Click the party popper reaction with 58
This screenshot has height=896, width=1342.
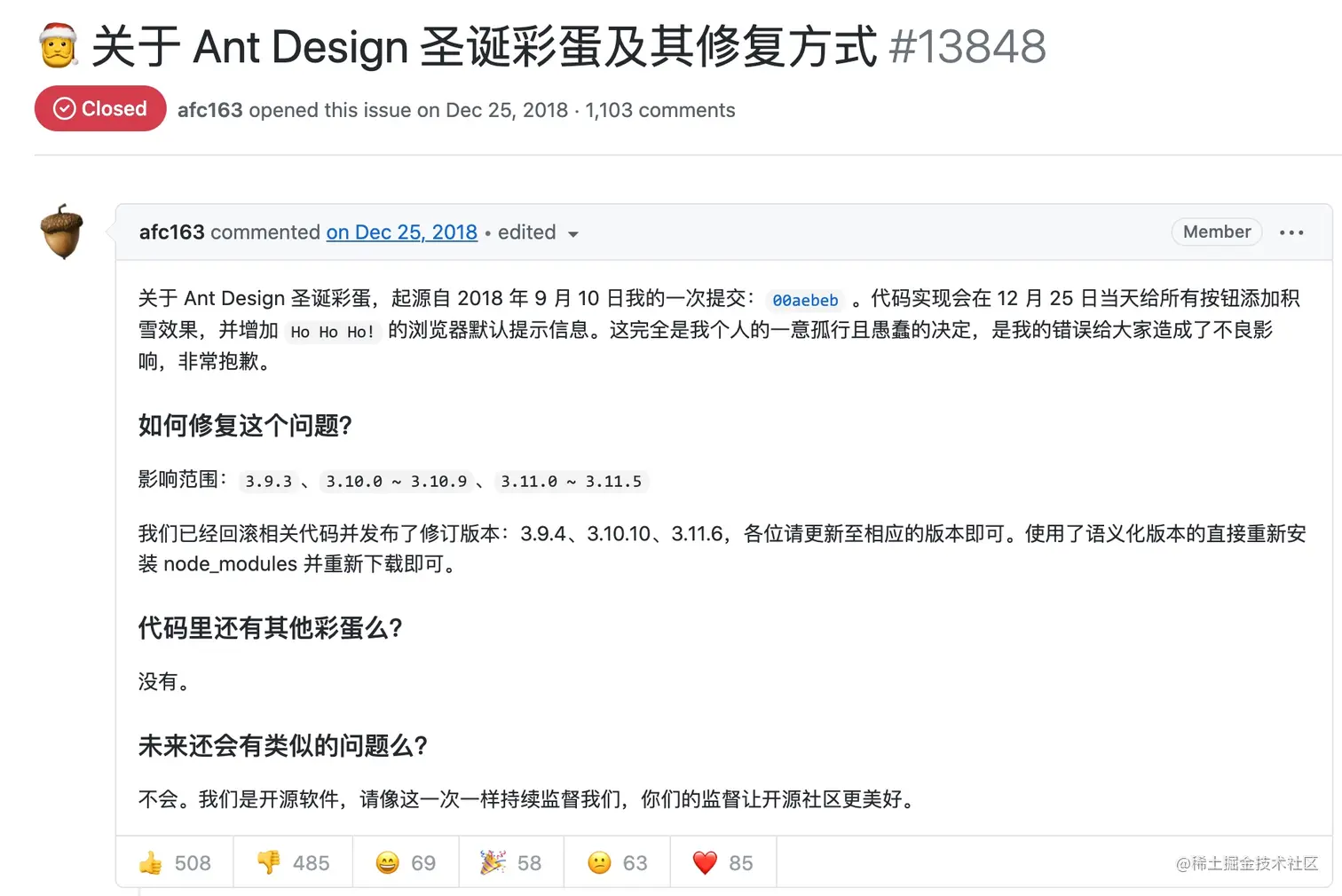click(x=511, y=862)
